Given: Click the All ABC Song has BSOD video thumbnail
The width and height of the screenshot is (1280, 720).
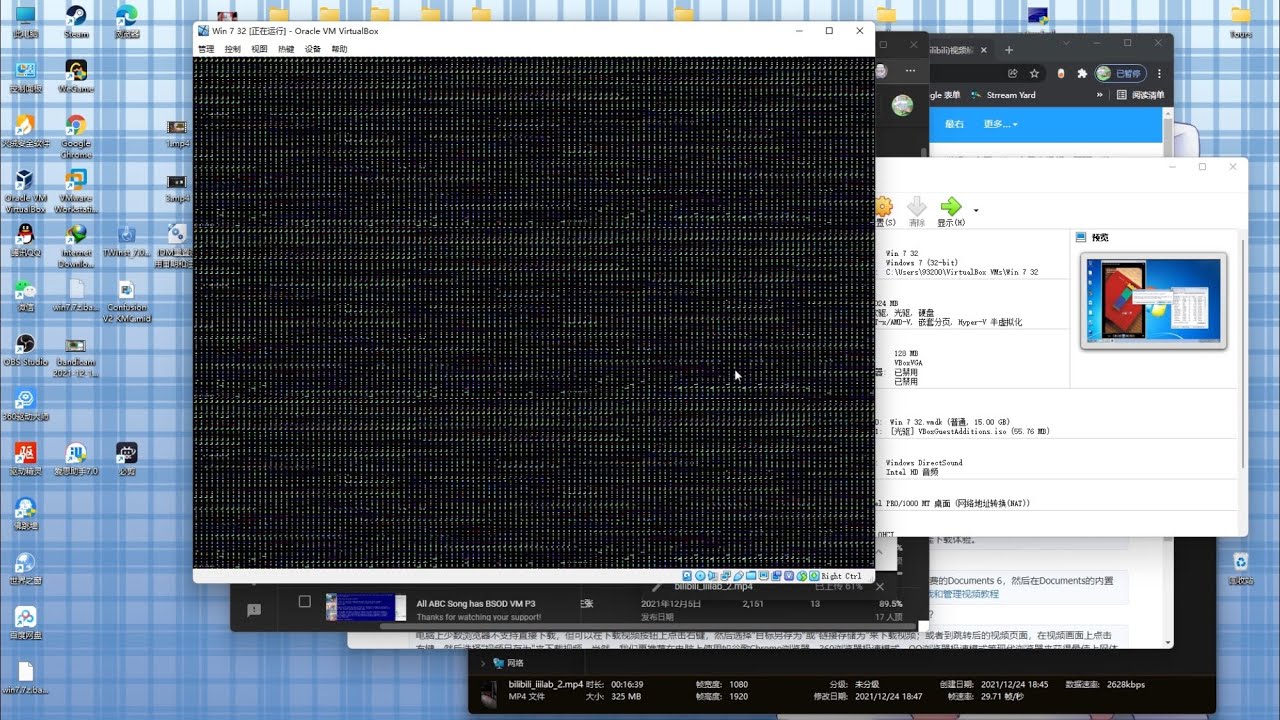Looking at the screenshot, I should click(366, 607).
